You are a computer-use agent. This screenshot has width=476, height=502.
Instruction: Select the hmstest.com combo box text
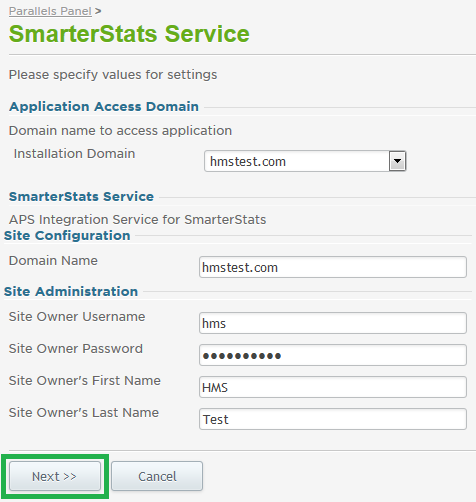click(248, 162)
